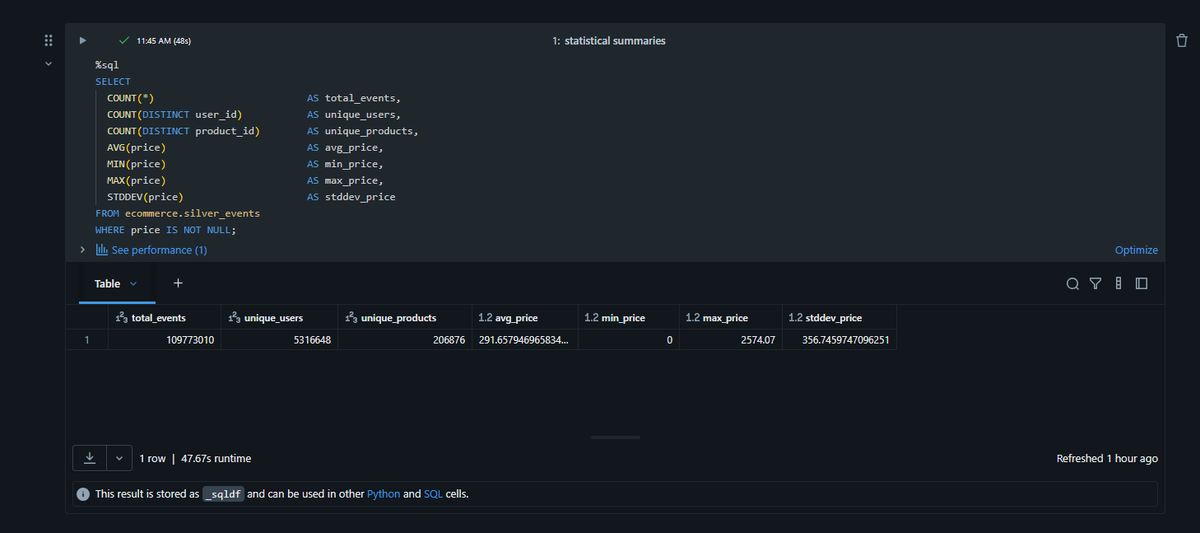This screenshot has width=1200, height=533.
Task: Click the _sqldf variable name
Action: 224,494
